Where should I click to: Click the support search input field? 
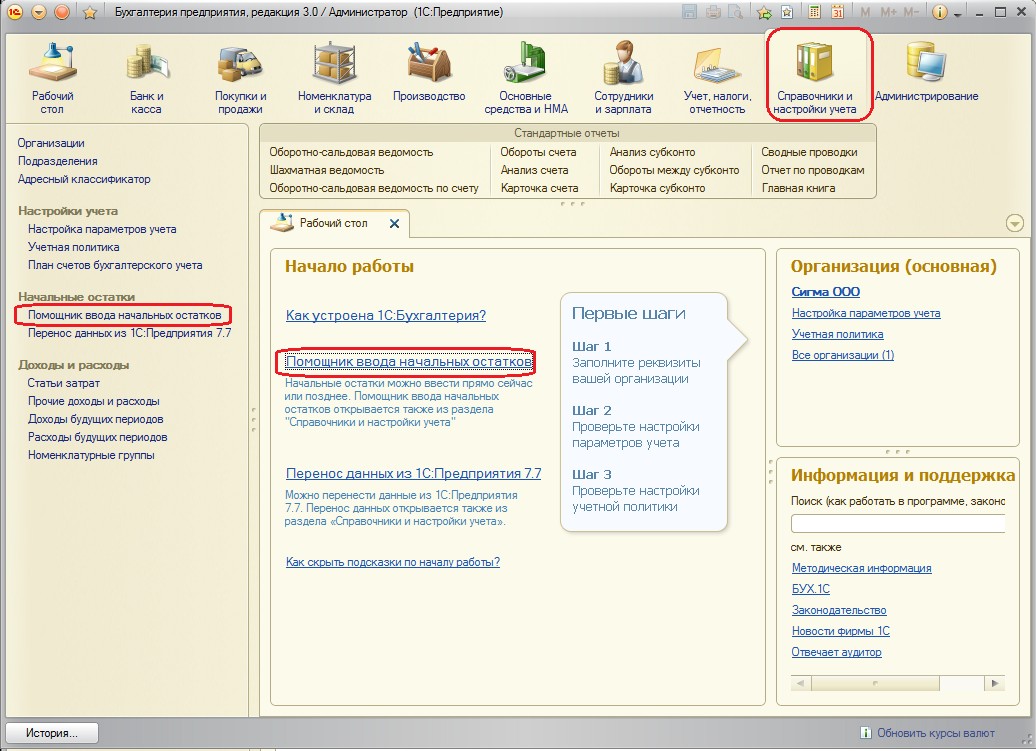898,524
